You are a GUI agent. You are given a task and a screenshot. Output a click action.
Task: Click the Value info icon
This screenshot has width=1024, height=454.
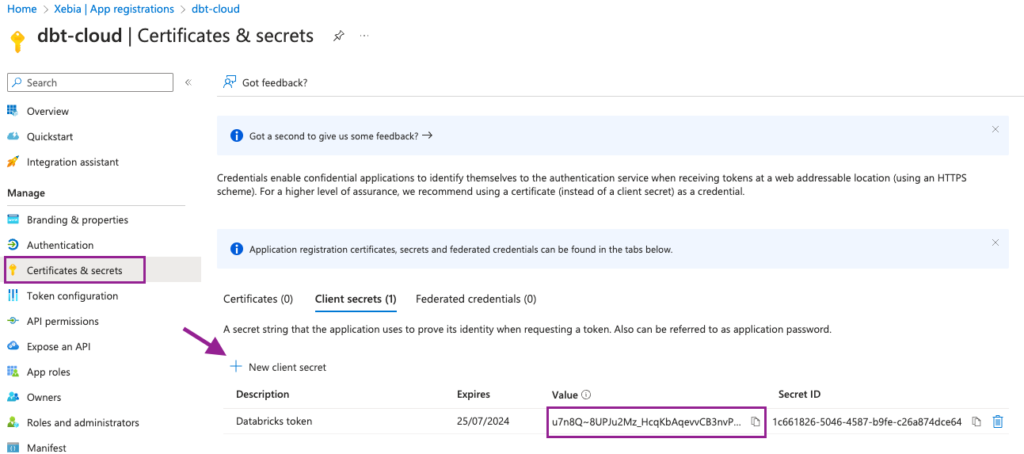(586, 395)
